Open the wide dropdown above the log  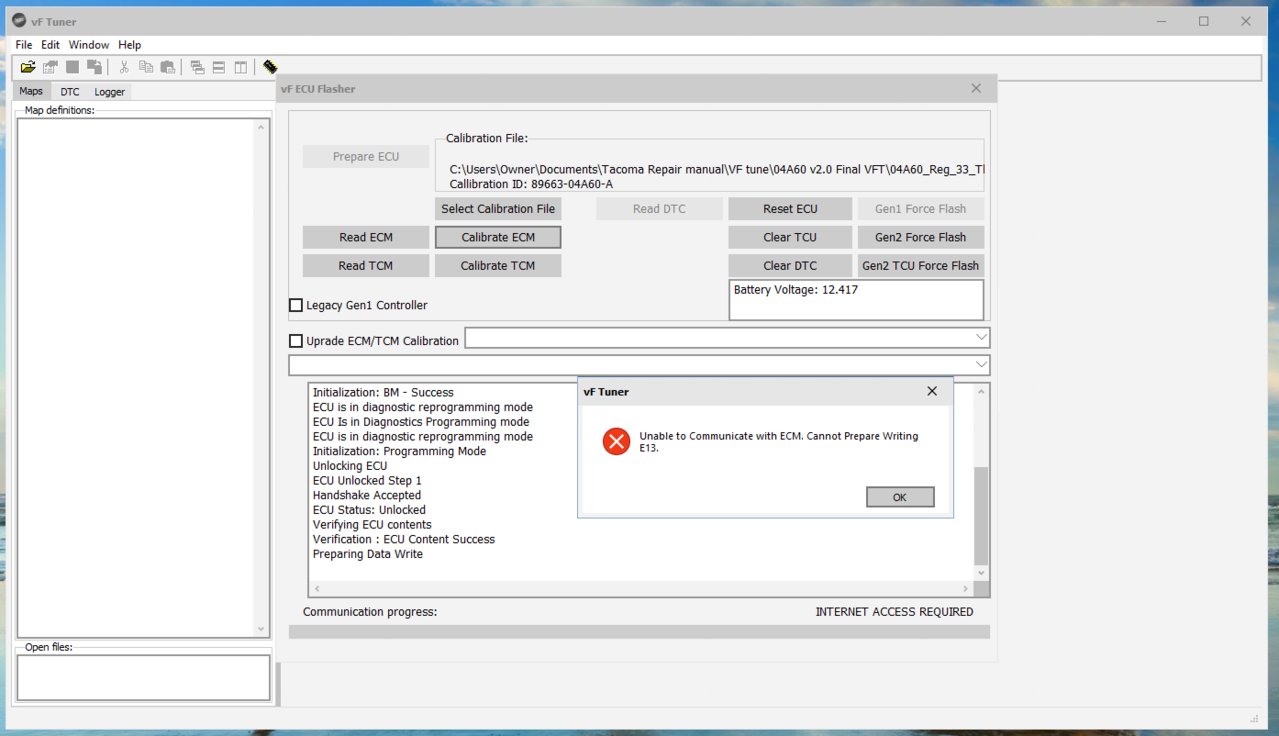[639, 364]
